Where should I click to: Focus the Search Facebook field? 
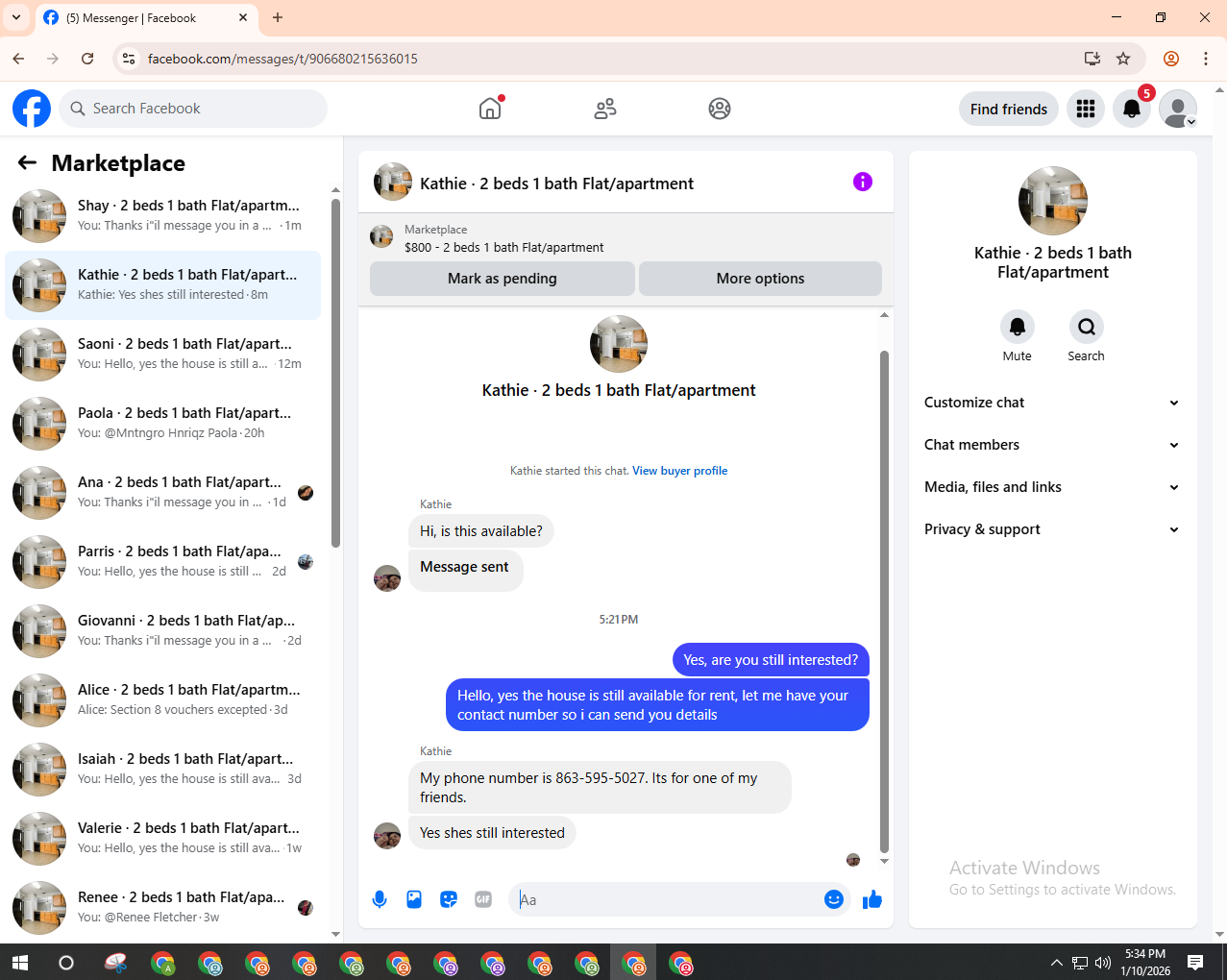pyautogui.click(x=193, y=109)
